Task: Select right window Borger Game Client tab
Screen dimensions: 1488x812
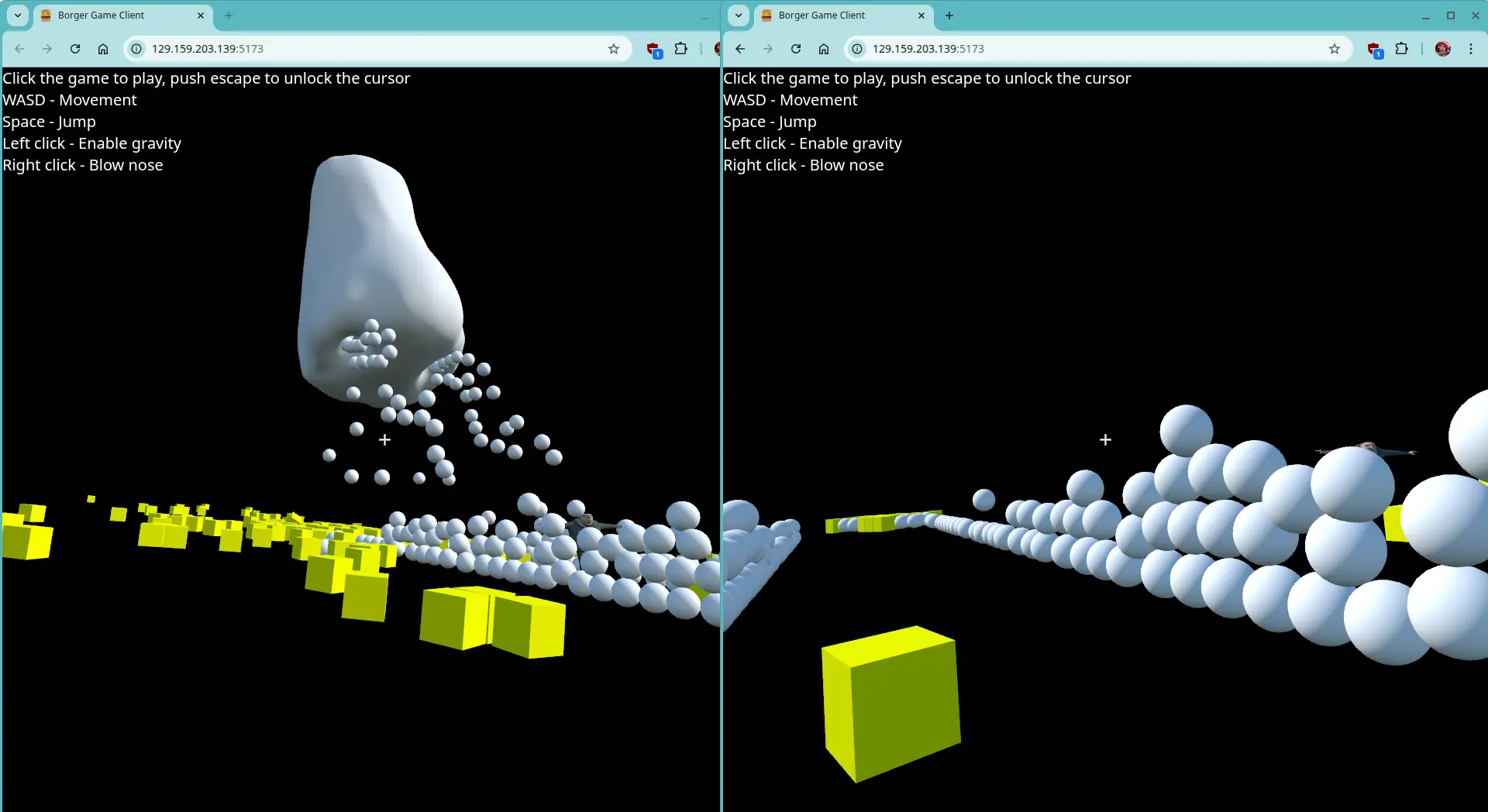Action: click(837, 15)
